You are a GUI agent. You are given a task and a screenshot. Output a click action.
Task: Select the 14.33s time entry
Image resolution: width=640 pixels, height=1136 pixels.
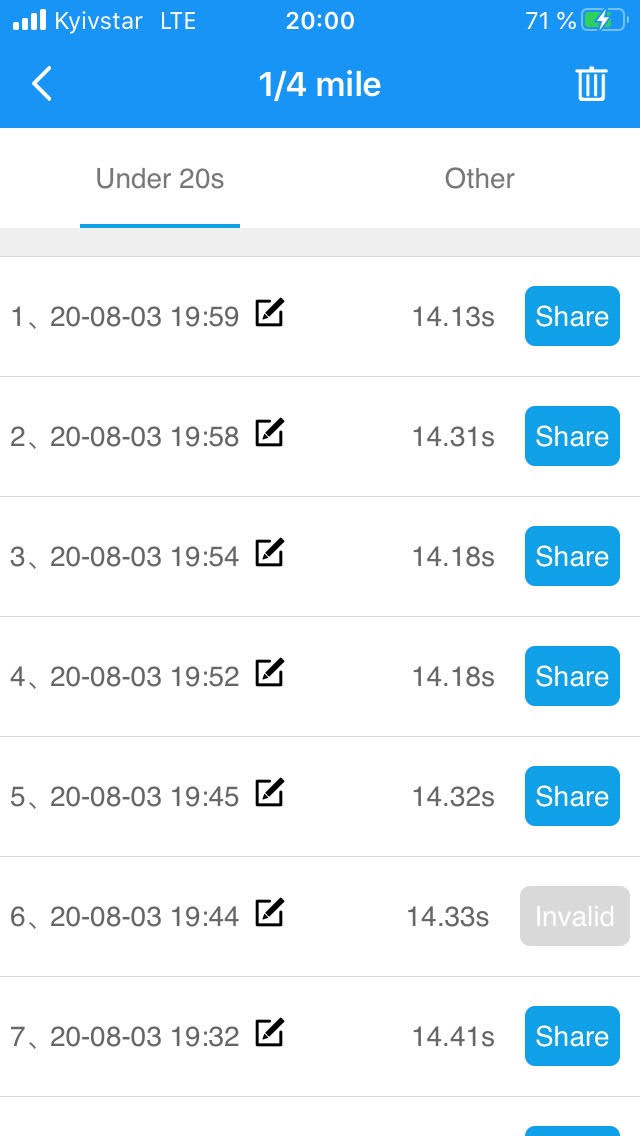[x=447, y=916]
